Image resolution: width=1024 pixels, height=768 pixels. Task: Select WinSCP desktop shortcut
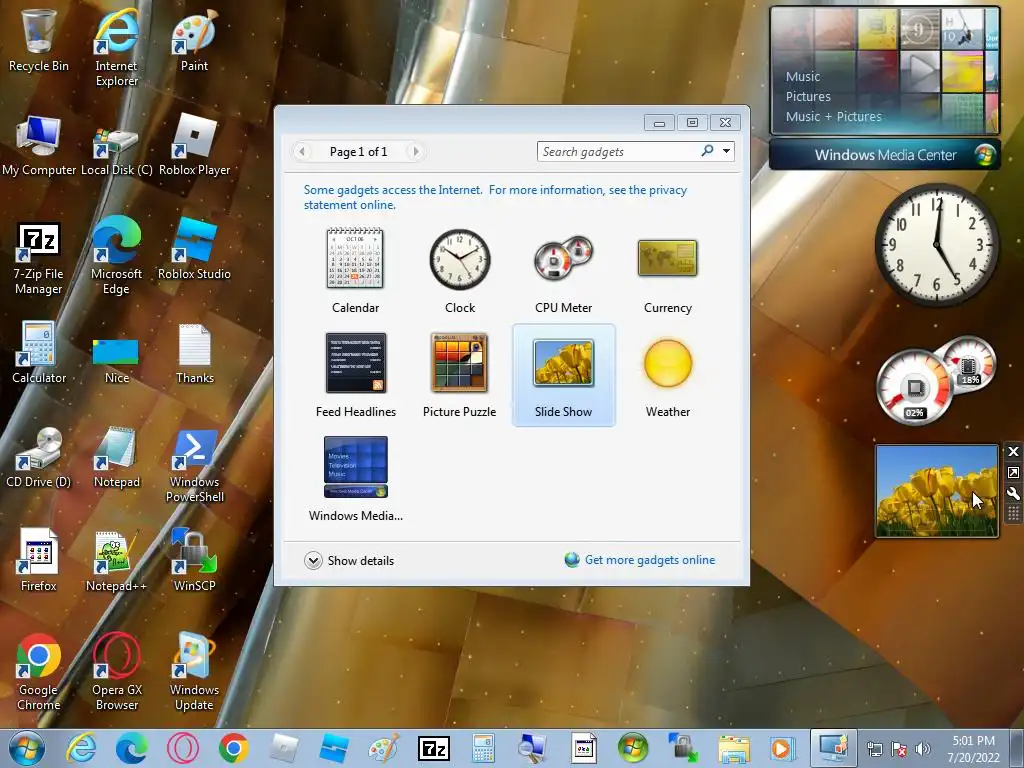coord(194,560)
